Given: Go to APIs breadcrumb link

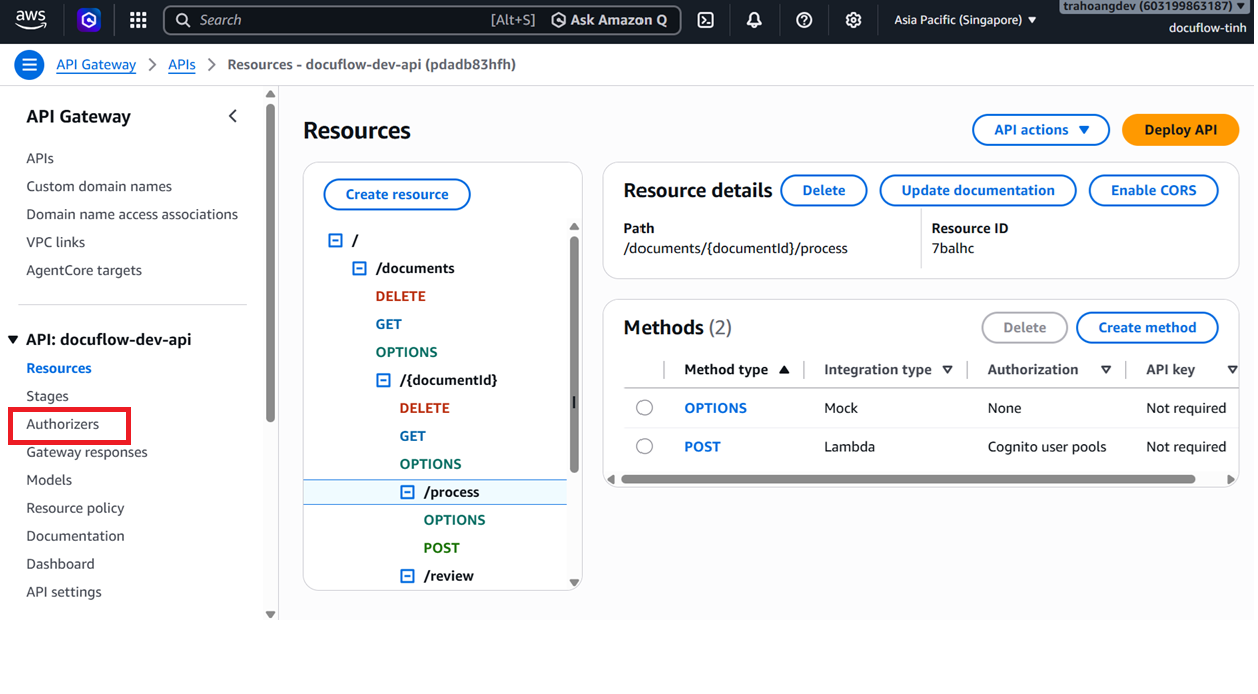Looking at the screenshot, I should point(182,64).
